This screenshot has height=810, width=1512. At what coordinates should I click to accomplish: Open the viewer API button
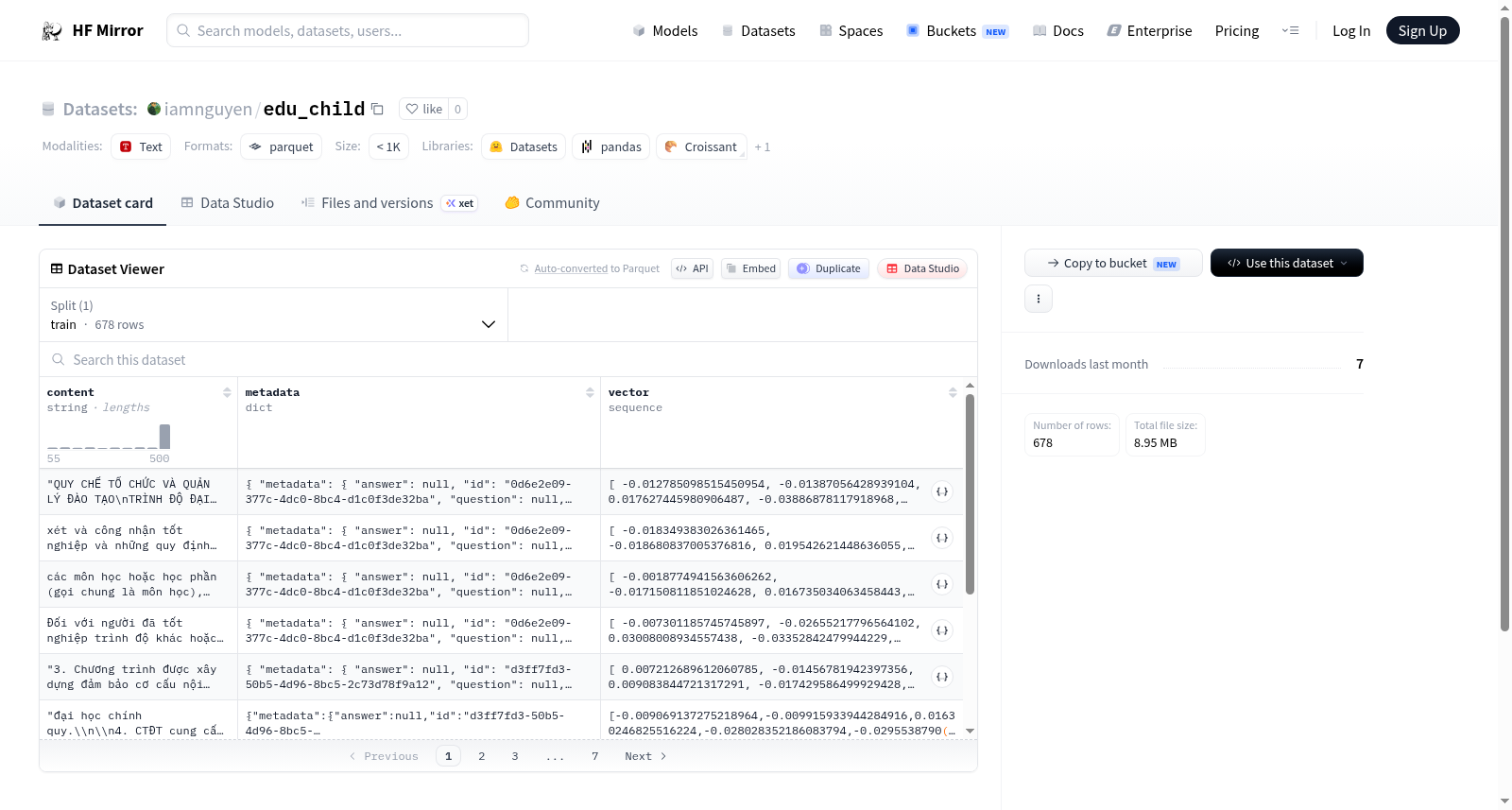coord(692,268)
